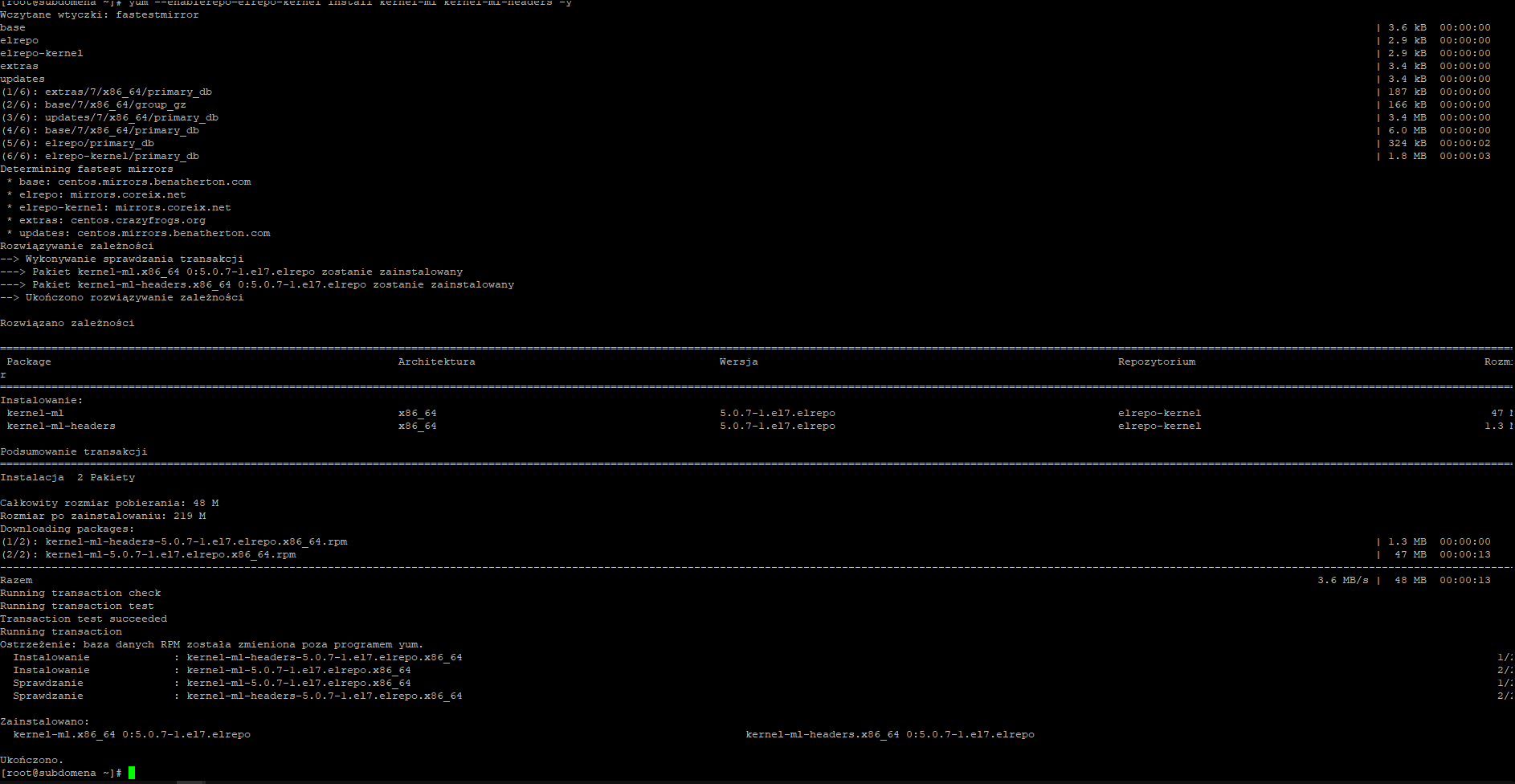
Task: Click the centos.crazyfrogs.org extras mirror
Action: click(x=137, y=220)
